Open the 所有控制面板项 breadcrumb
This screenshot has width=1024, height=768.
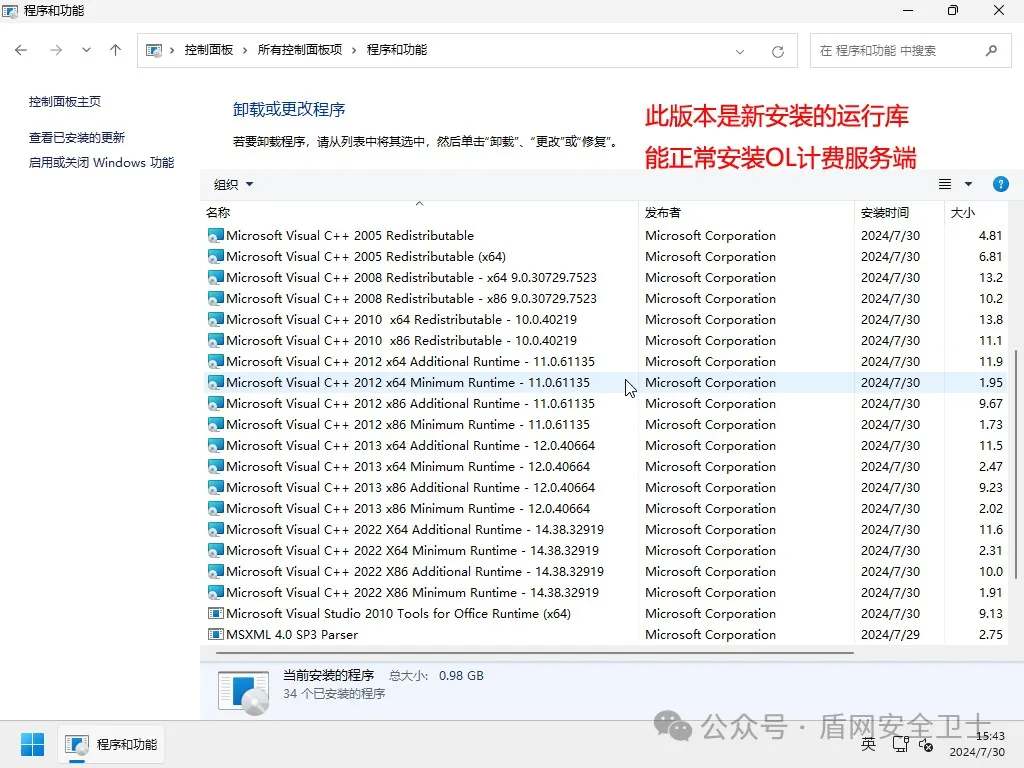300,50
